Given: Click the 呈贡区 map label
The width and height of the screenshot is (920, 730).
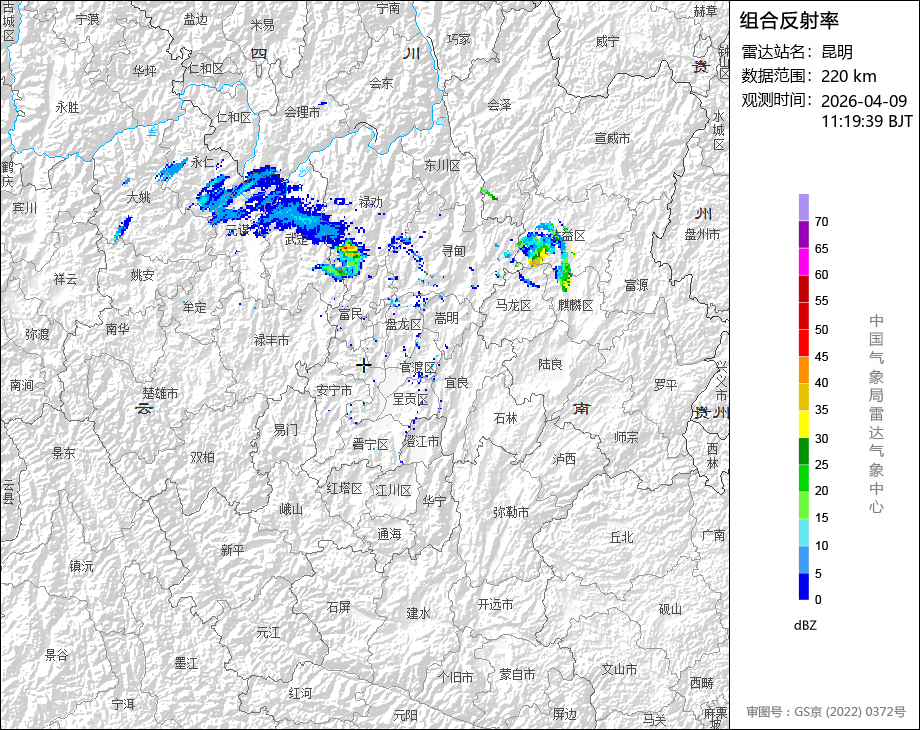Looking at the screenshot, I should pos(411,399).
